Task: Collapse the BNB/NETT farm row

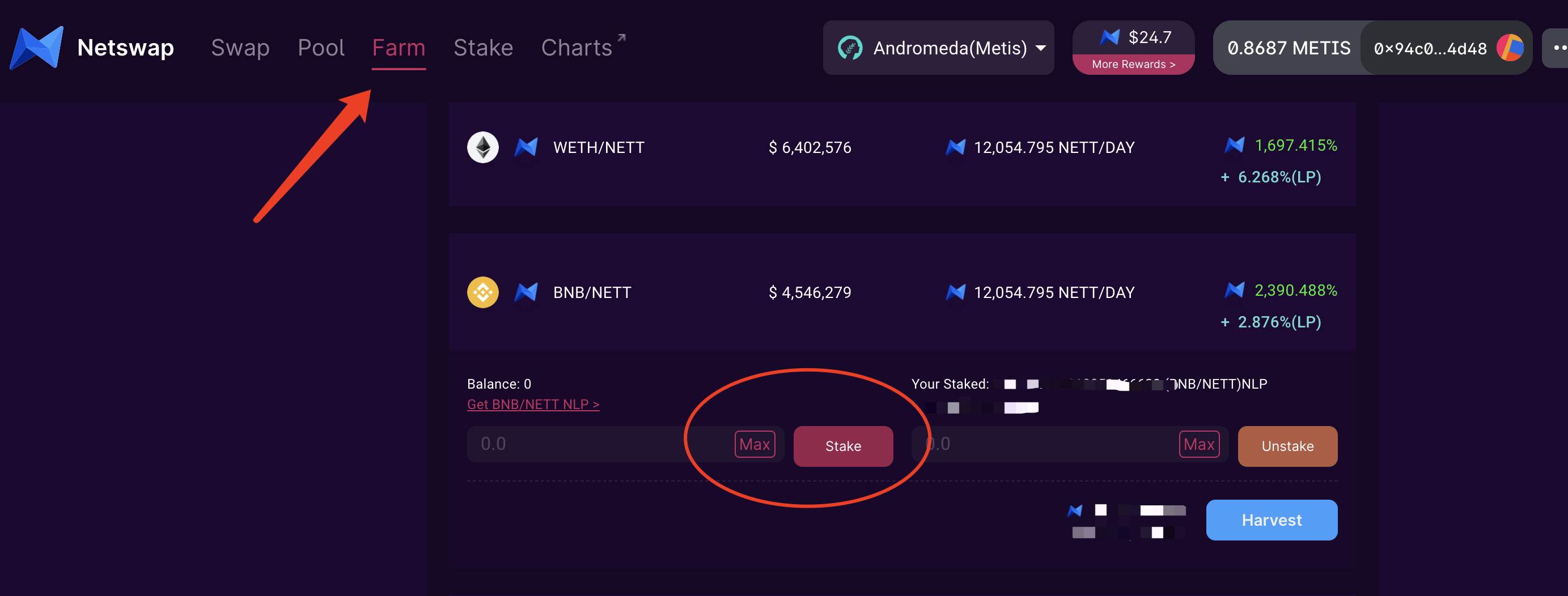Action: [x=902, y=292]
